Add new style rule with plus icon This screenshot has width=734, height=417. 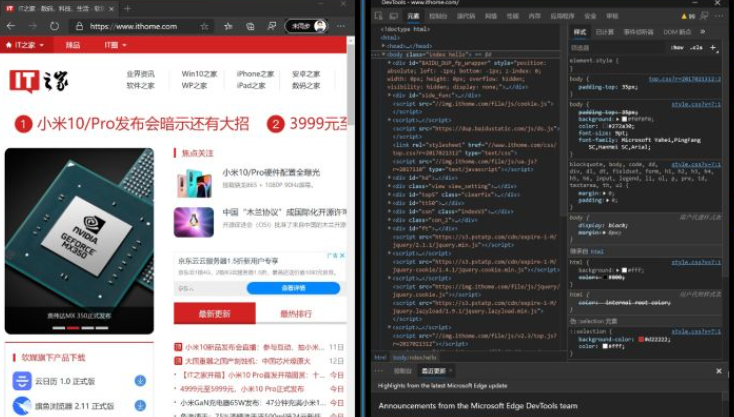[x=713, y=47]
